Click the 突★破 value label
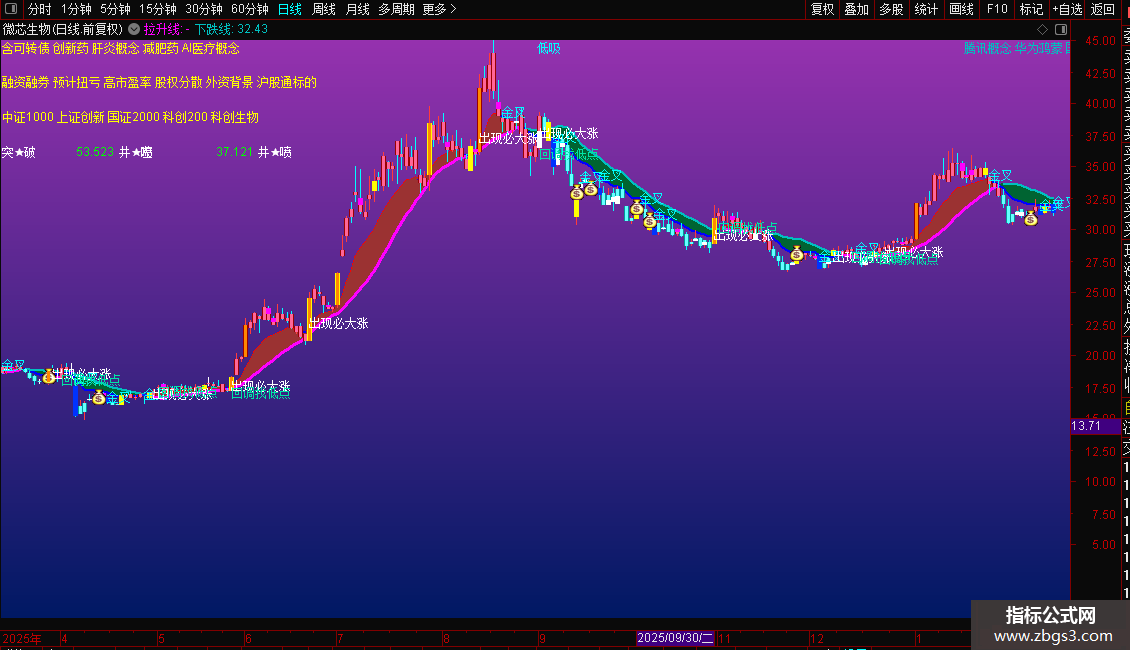The height and width of the screenshot is (650, 1130). click(x=19, y=152)
